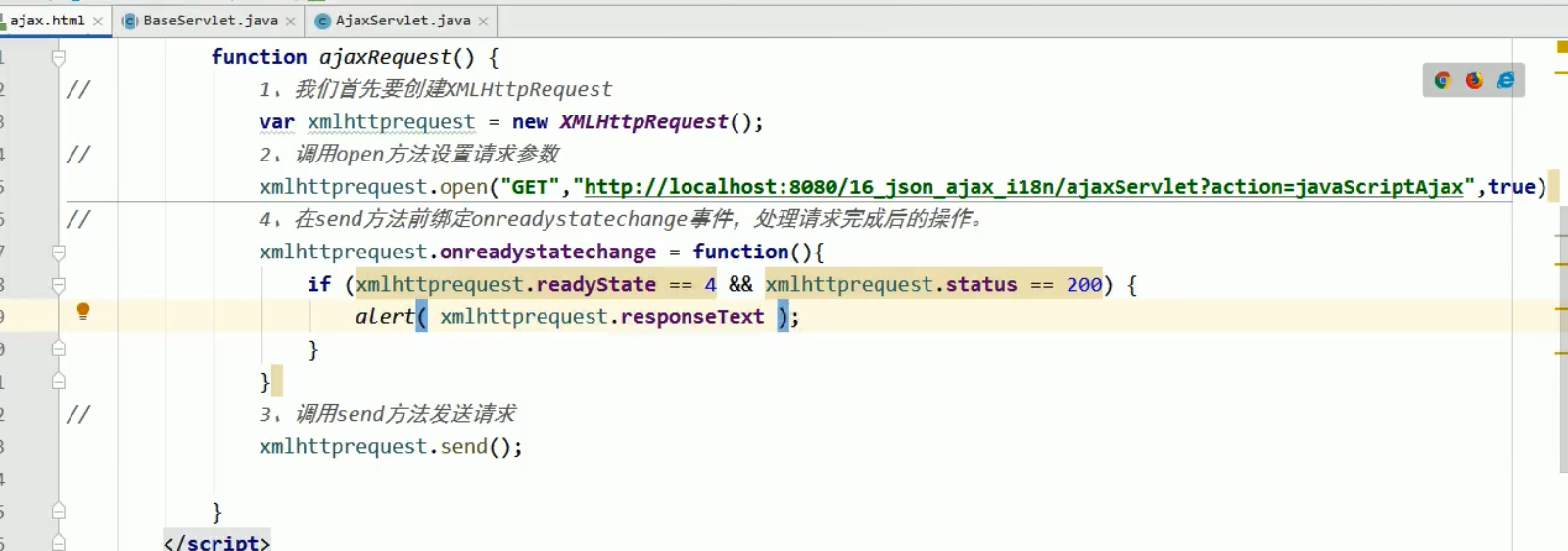The width and height of the screenshot is (1568, 551).
Task: Click the xmlhttprequest.send() call
Action: pos(391,447)
